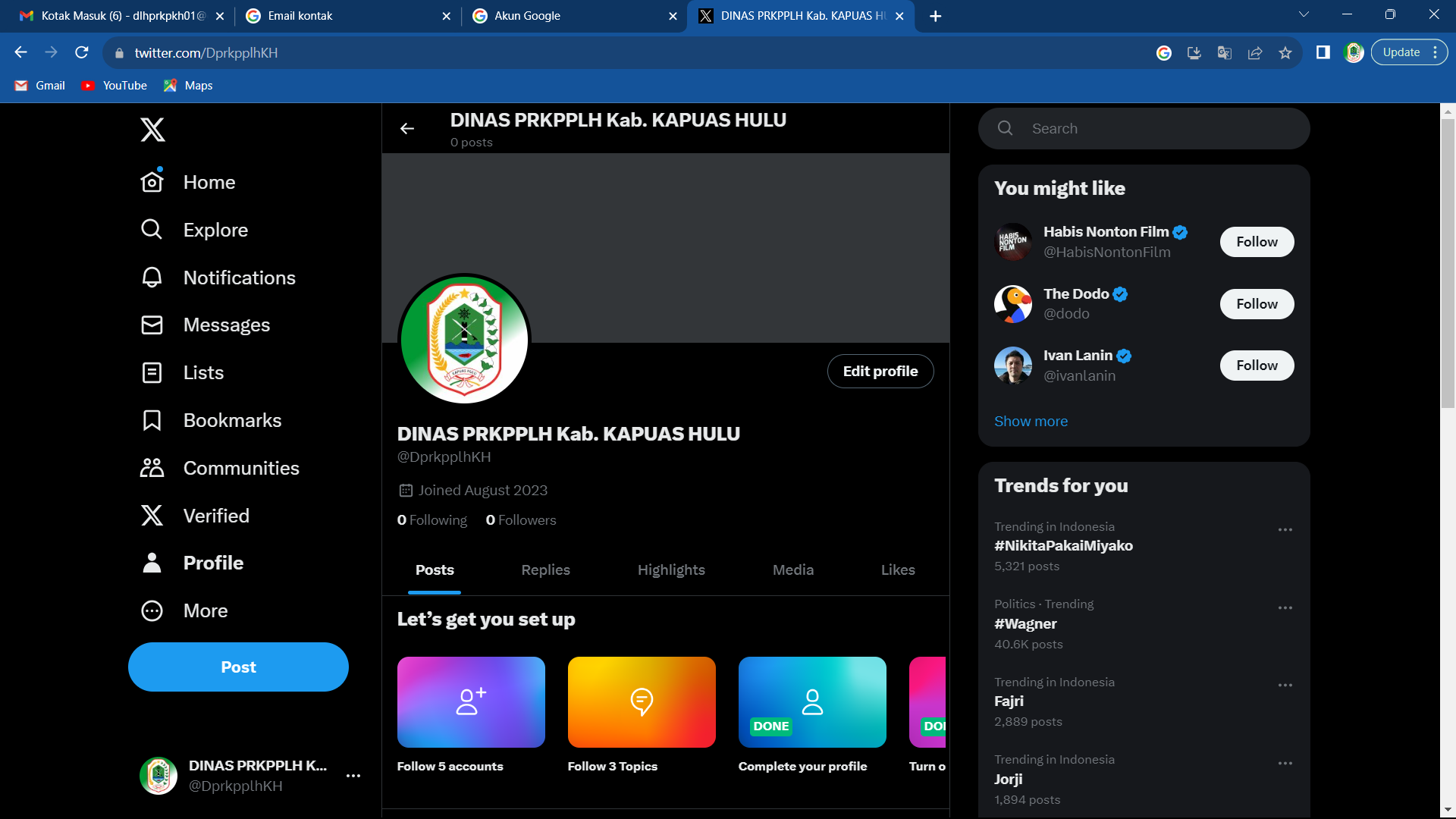Open Home in the sidebar
1456x819 pixels.
[188, 182]
